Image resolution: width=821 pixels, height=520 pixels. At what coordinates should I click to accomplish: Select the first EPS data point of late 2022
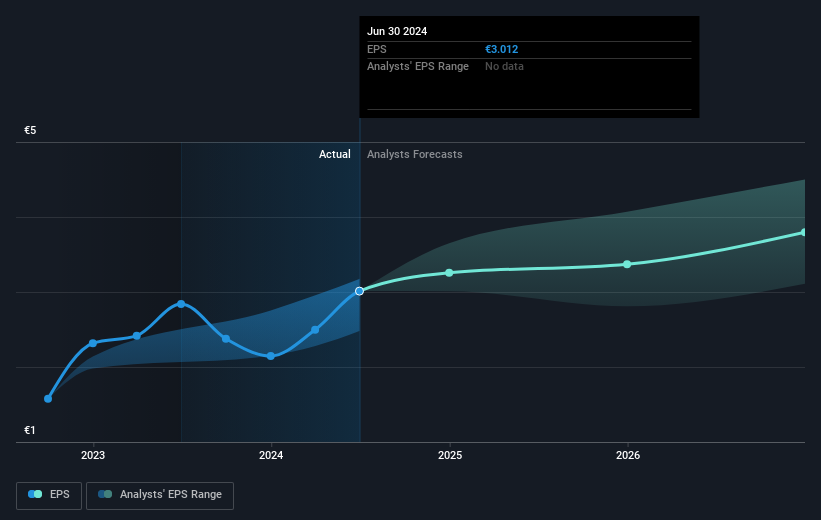click(x=48, y=399)
